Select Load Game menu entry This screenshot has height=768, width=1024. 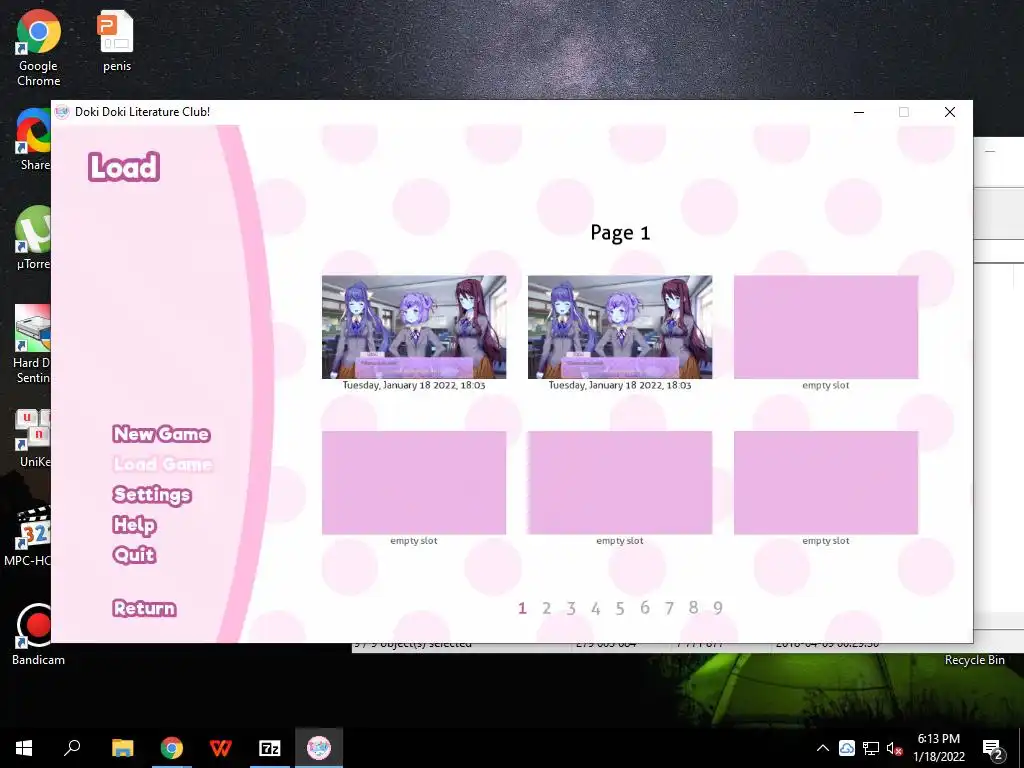163,464
